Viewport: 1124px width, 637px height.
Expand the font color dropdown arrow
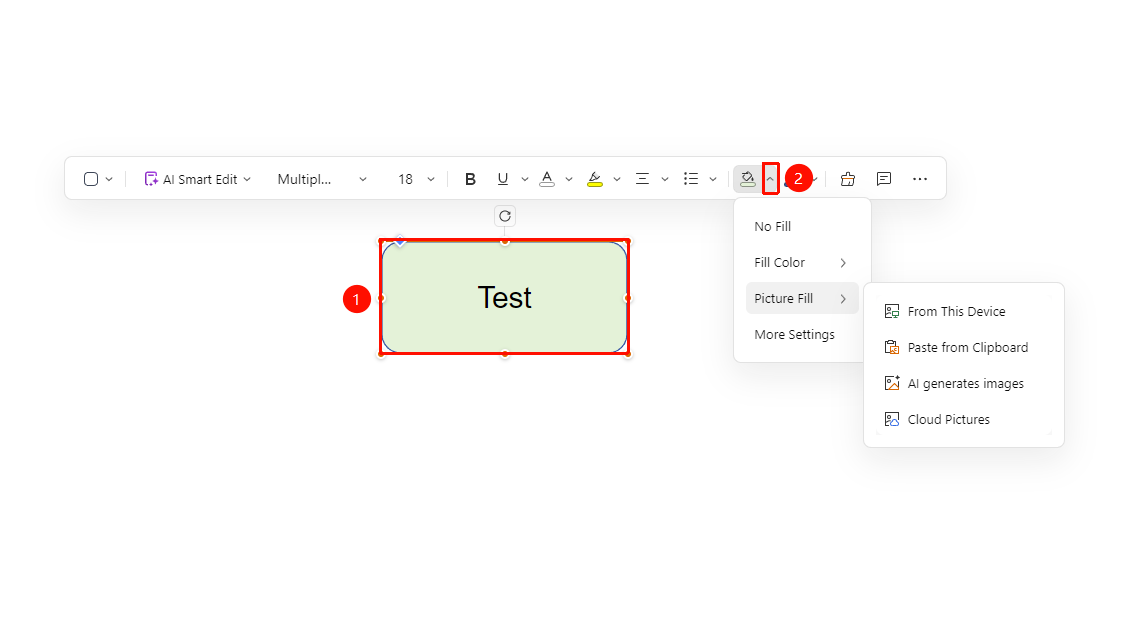coord(569,179)
